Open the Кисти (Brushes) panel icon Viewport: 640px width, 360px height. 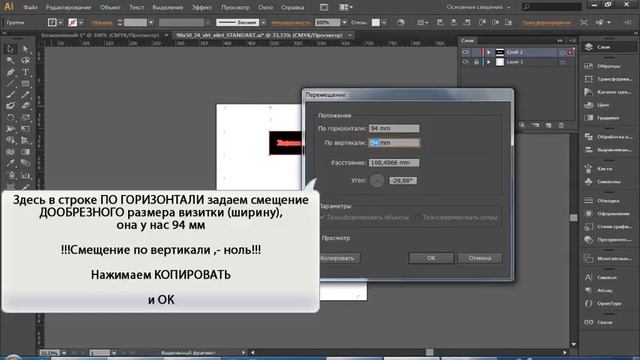(x=588, y=168)
